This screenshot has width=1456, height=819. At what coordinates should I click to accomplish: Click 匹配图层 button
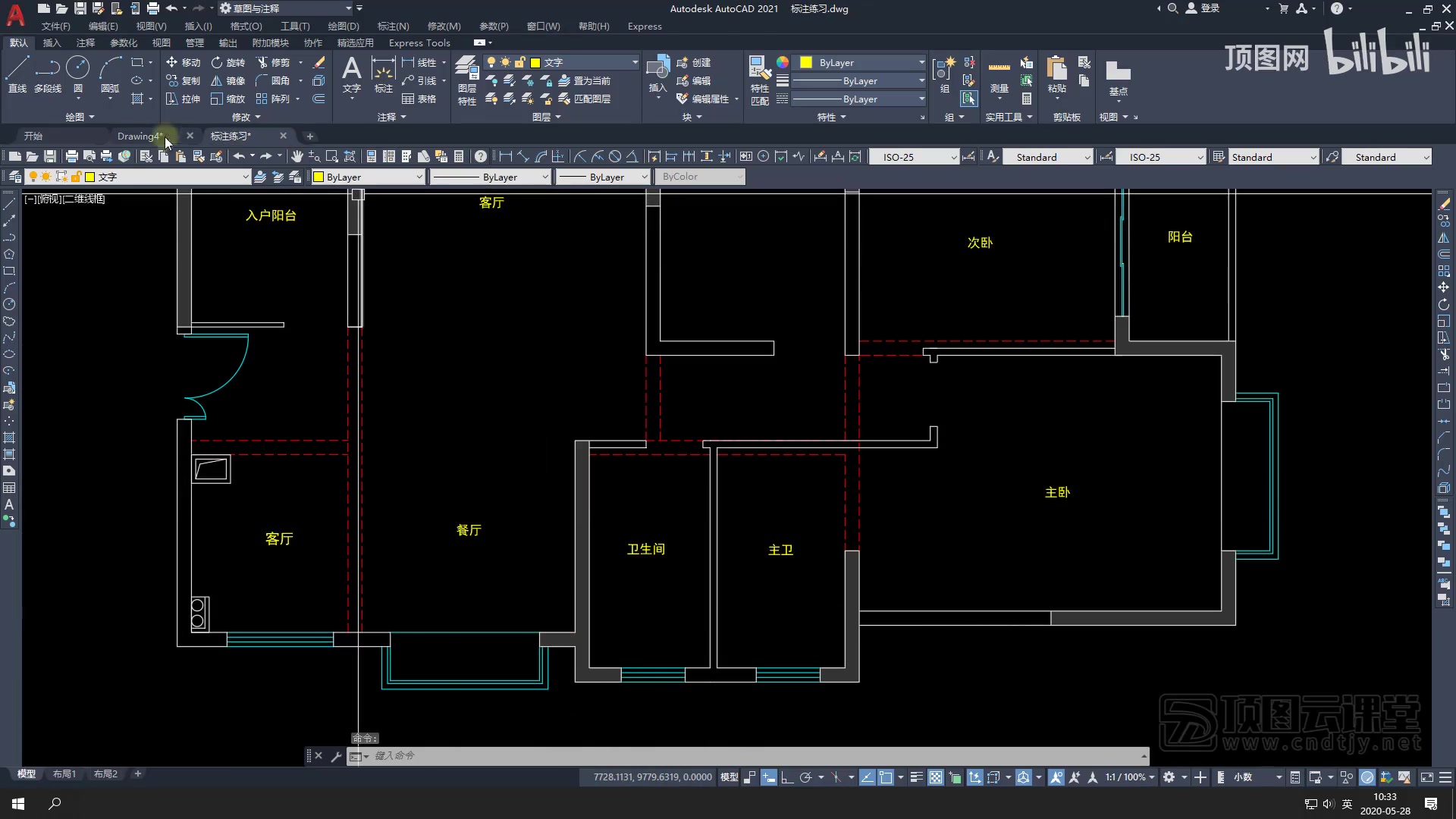coord(585,99)
